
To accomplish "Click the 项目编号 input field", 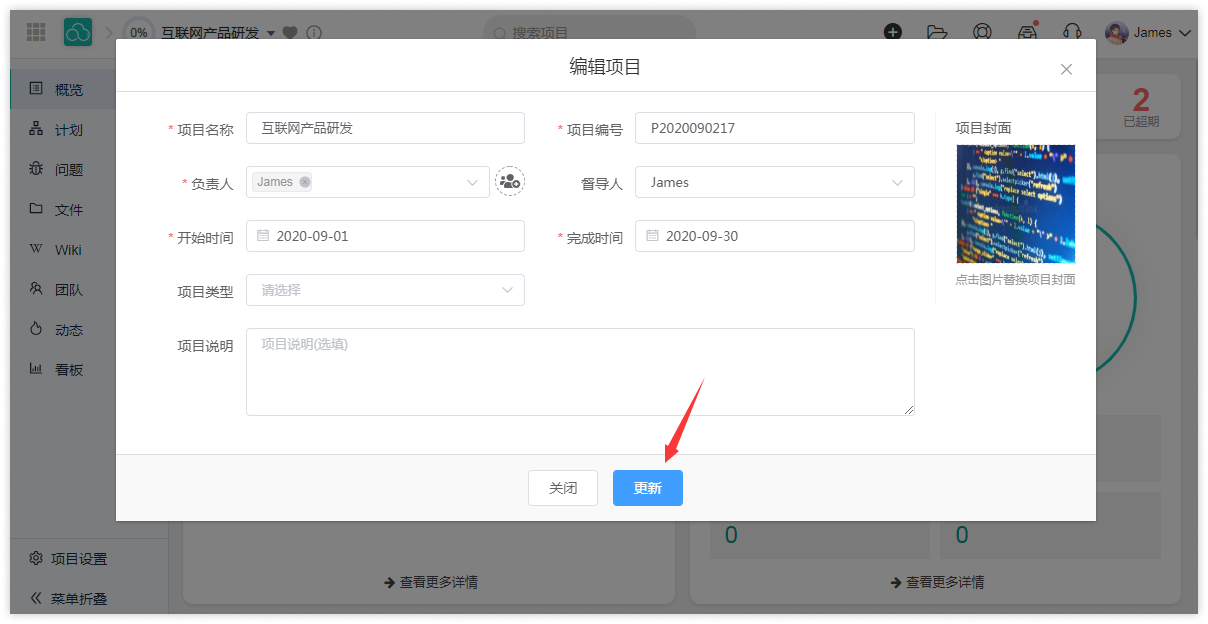I will click(x=775, y=128).
